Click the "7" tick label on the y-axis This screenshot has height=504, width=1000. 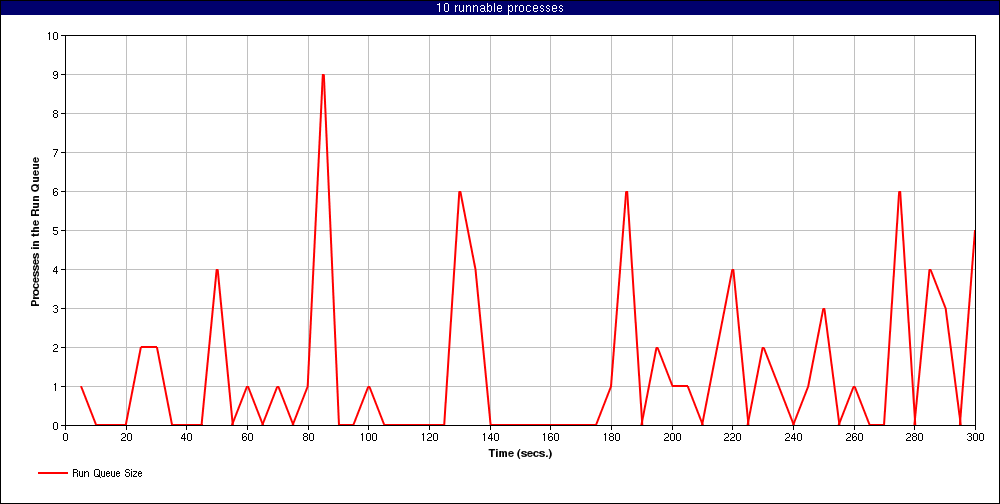(56, 152)
